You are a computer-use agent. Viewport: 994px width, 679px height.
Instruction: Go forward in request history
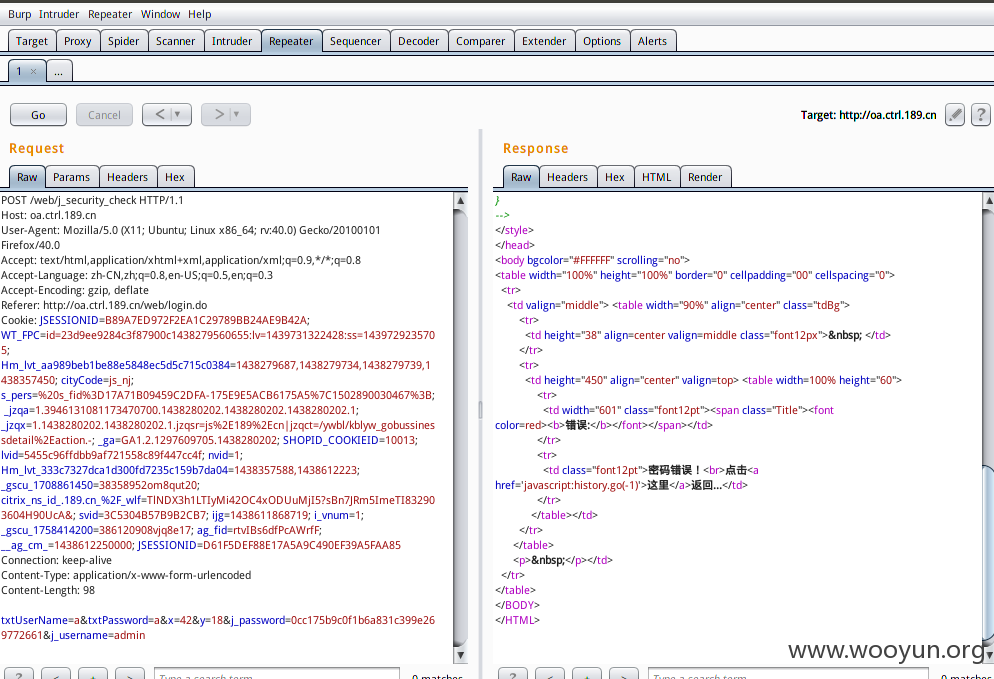(219, 114)
